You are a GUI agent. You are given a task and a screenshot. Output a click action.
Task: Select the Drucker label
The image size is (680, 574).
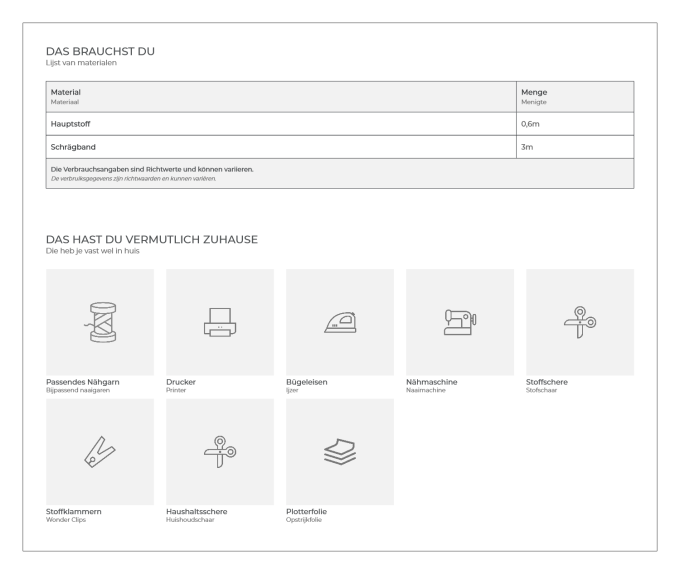(x=181, y=382)
